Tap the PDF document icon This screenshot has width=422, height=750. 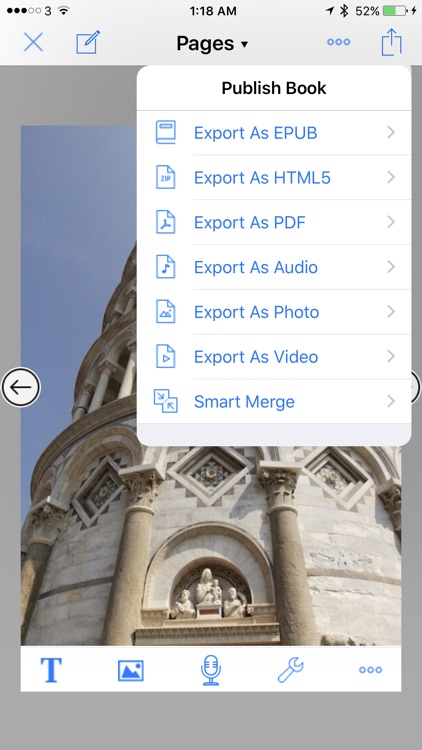[x=166, y=222]
